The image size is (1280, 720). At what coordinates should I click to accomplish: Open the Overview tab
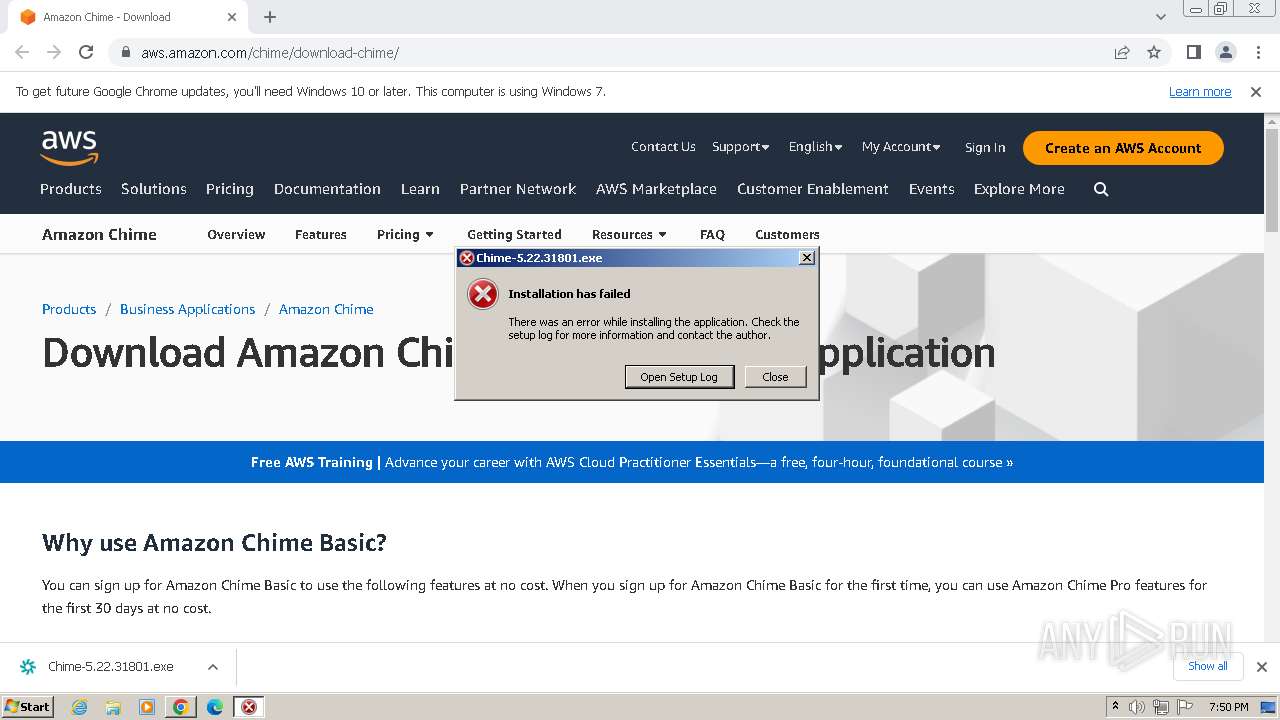(236, 235)
